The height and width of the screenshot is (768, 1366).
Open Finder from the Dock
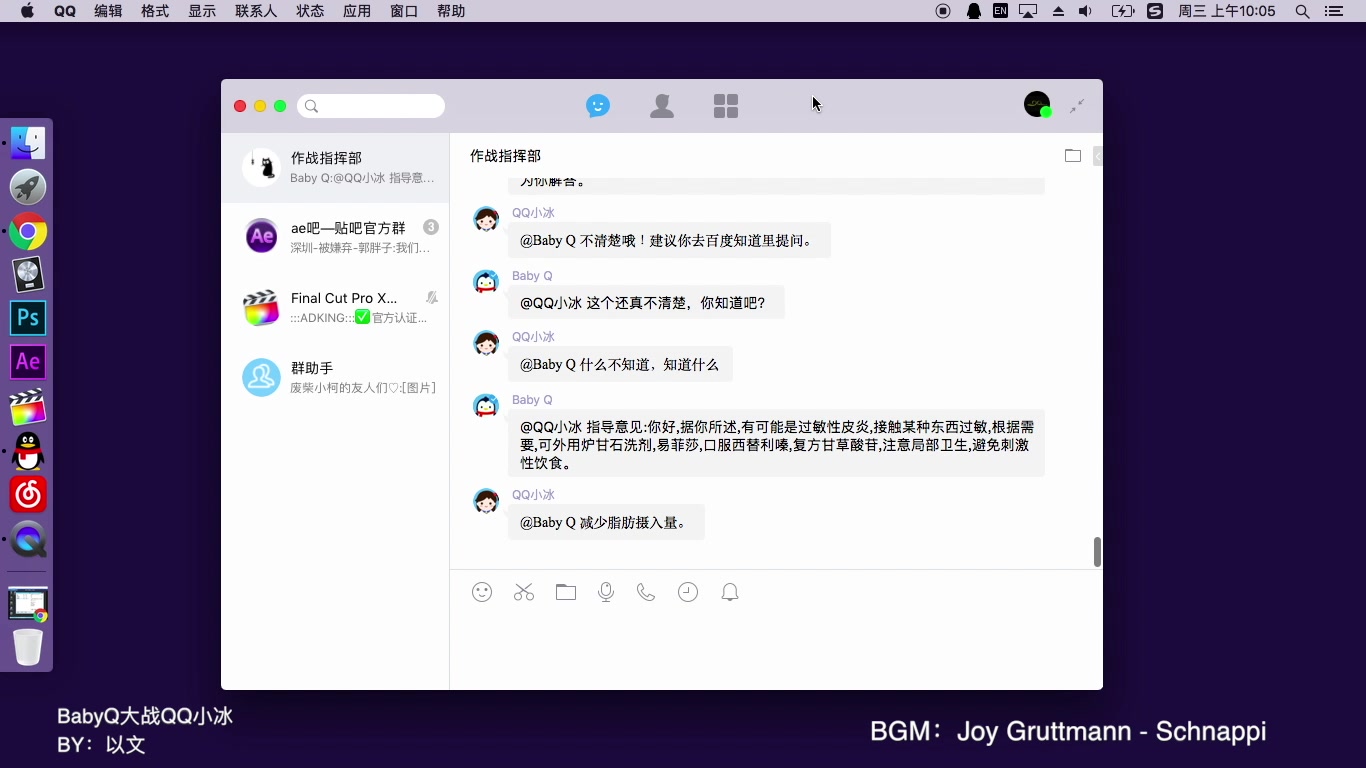(28, 143)
